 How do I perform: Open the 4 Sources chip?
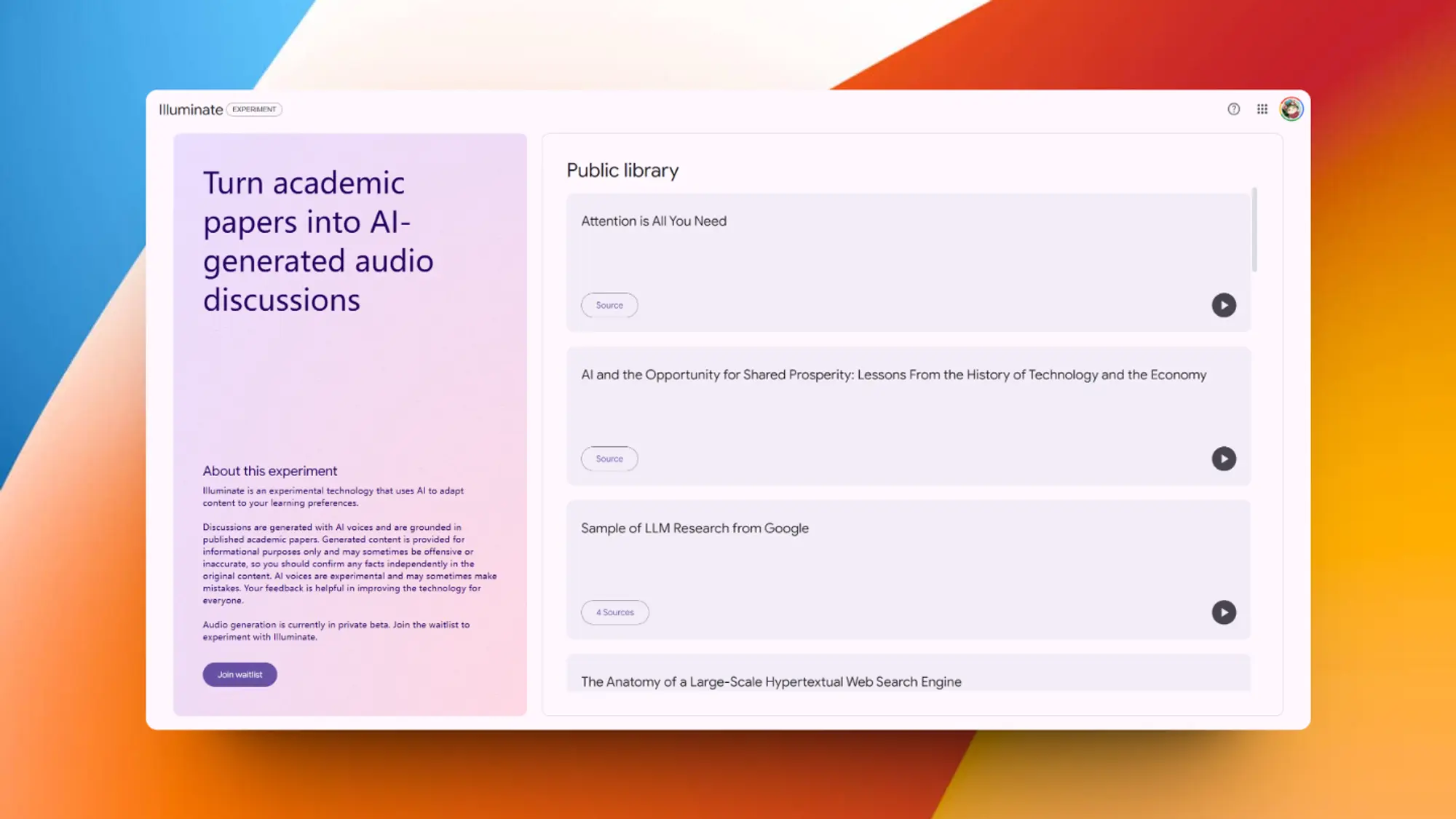615,612
